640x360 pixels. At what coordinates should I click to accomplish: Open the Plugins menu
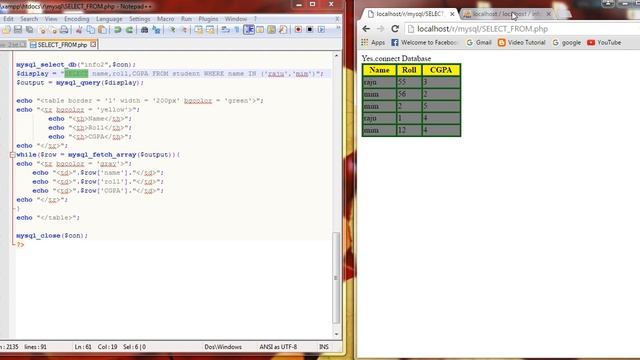[x=208, y=19]
